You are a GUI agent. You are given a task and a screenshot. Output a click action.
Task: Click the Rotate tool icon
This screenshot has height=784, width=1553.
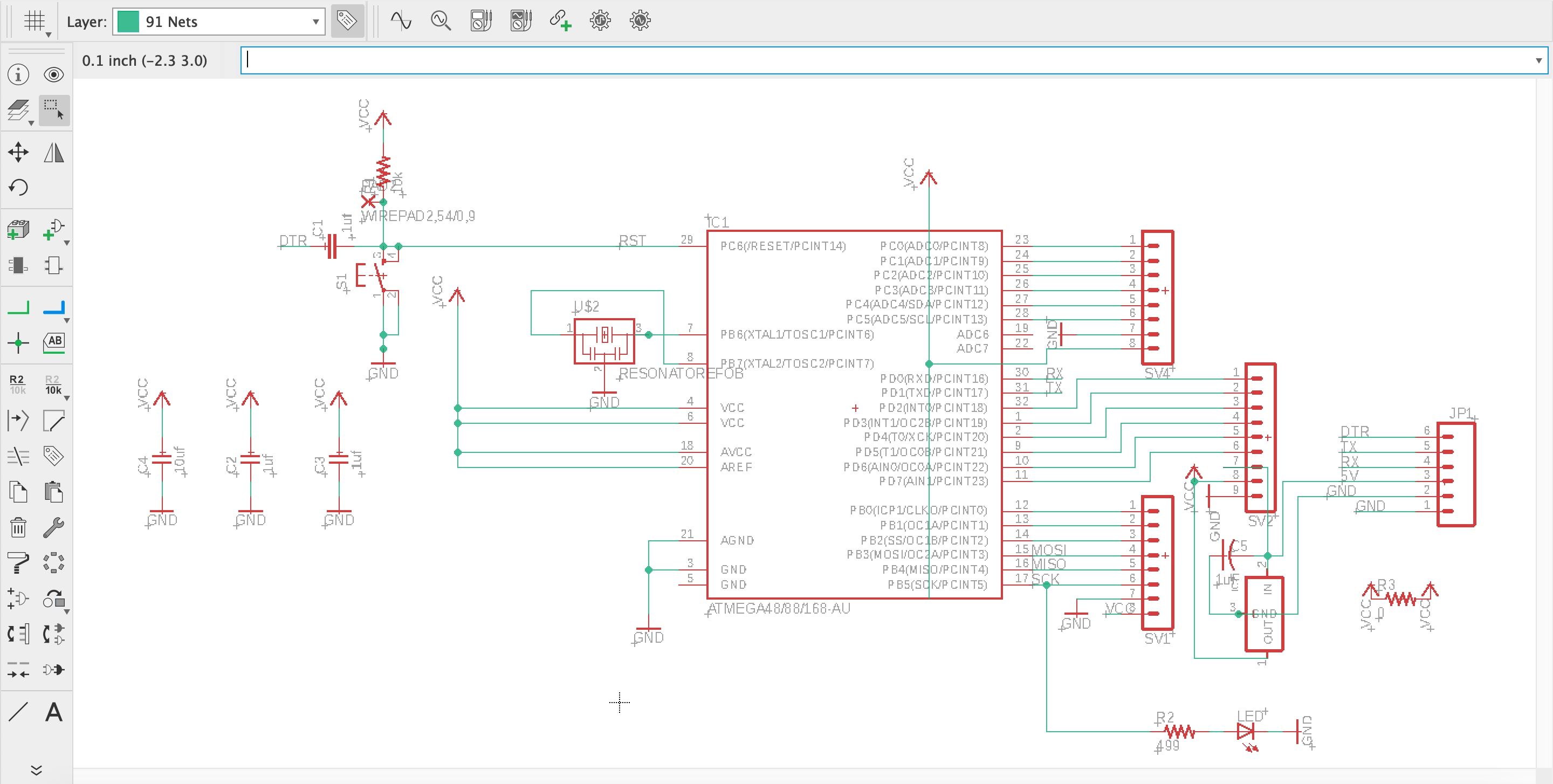(18, 188)
